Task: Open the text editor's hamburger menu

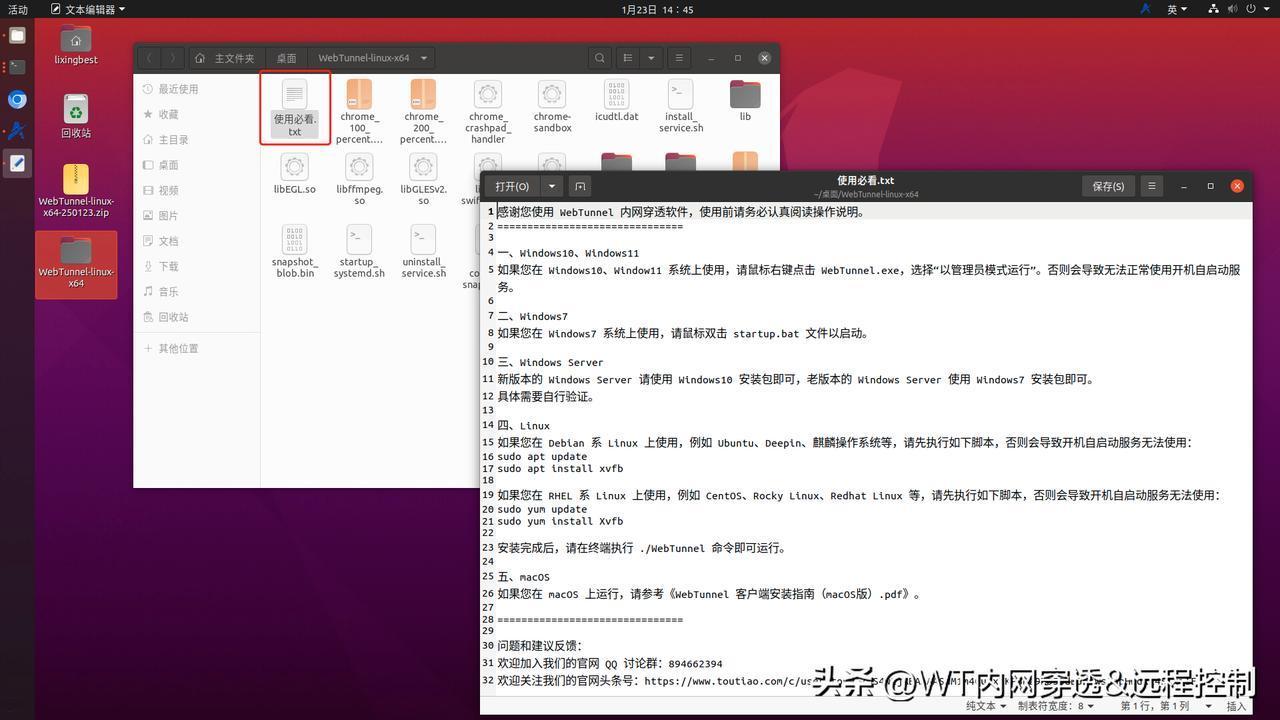Action: click(x=1151, y=186)
